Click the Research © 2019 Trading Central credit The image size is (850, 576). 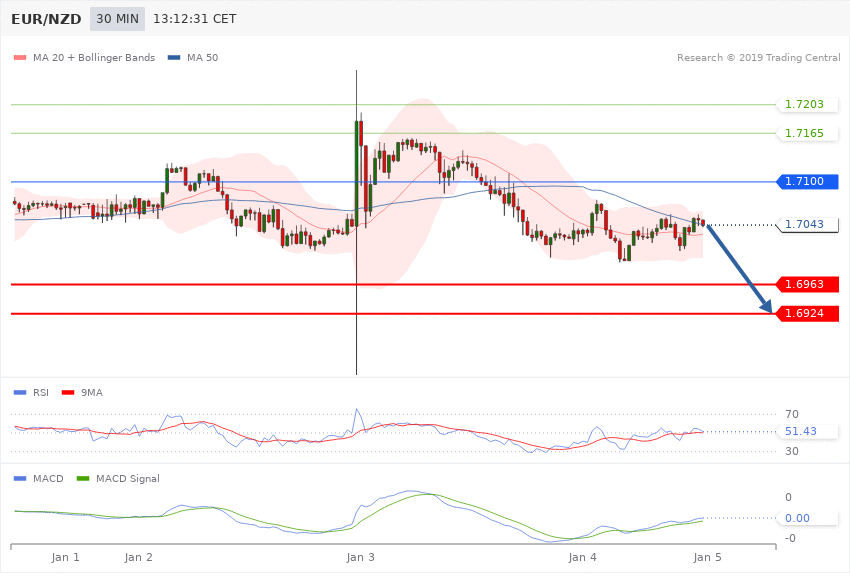click(x=758, y=57)
